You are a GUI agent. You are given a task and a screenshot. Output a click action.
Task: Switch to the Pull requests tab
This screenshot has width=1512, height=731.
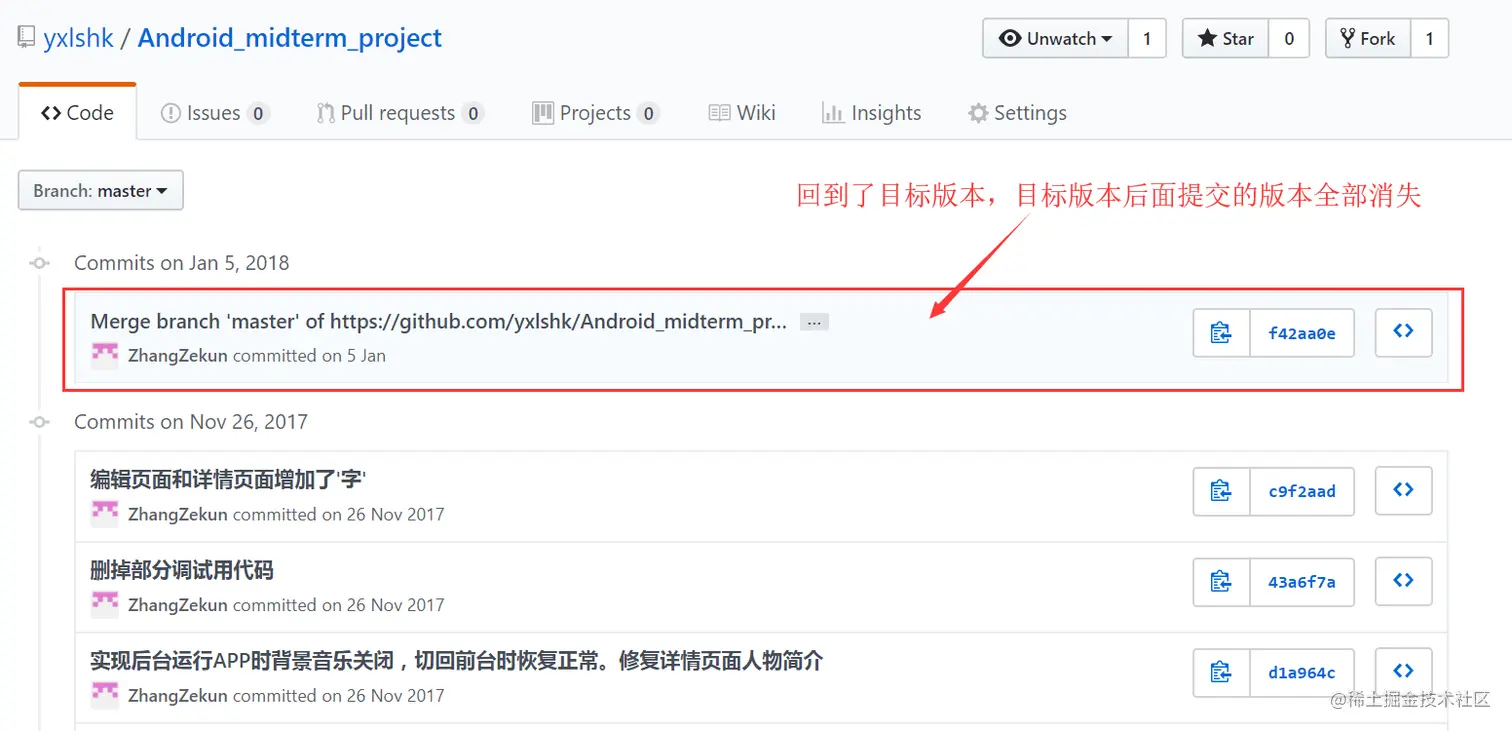tap(400, 113)
